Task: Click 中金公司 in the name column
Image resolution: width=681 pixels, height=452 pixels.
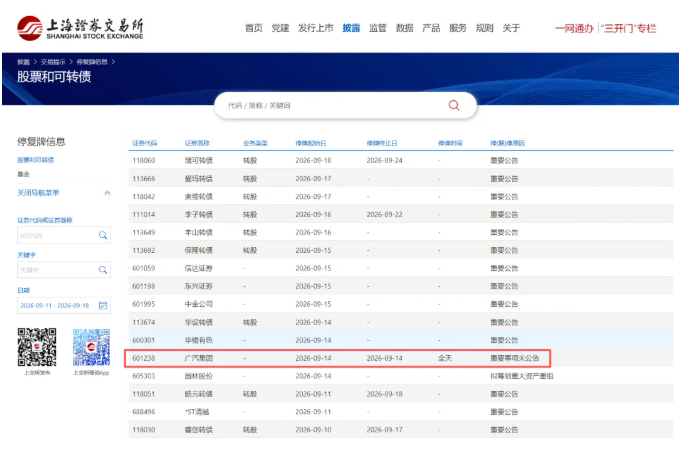Action: tap(198, 304)
